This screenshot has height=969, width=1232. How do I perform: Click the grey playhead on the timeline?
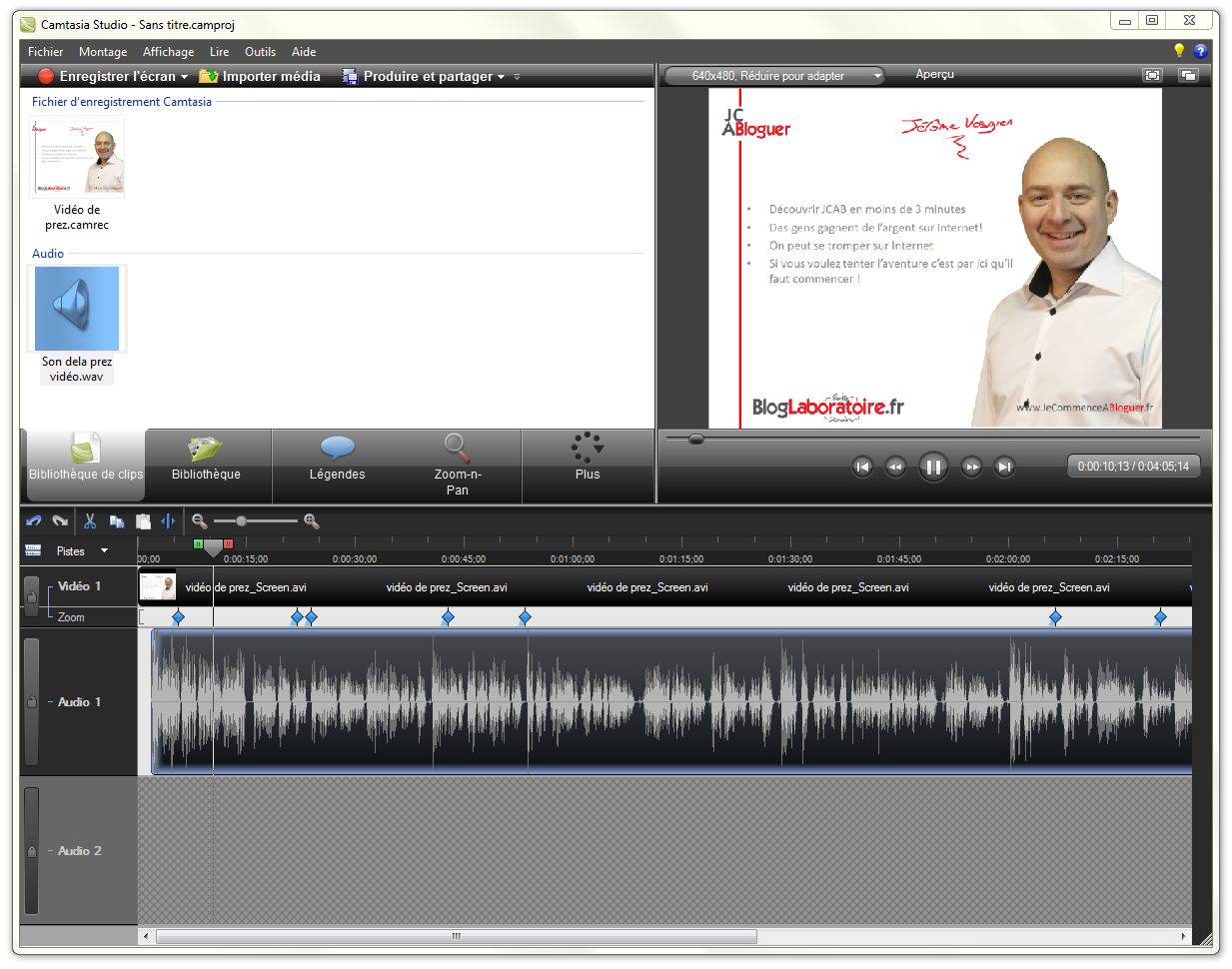[213, 548]
